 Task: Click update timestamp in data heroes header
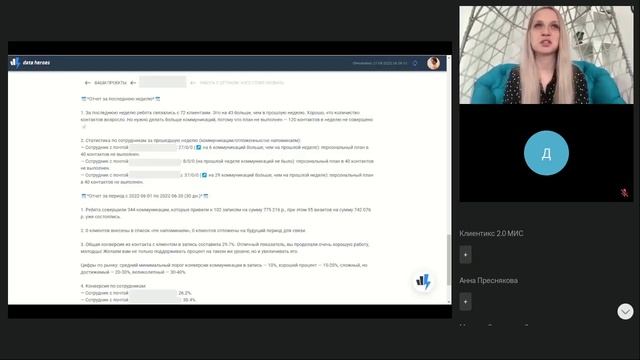tap(380, 63)
